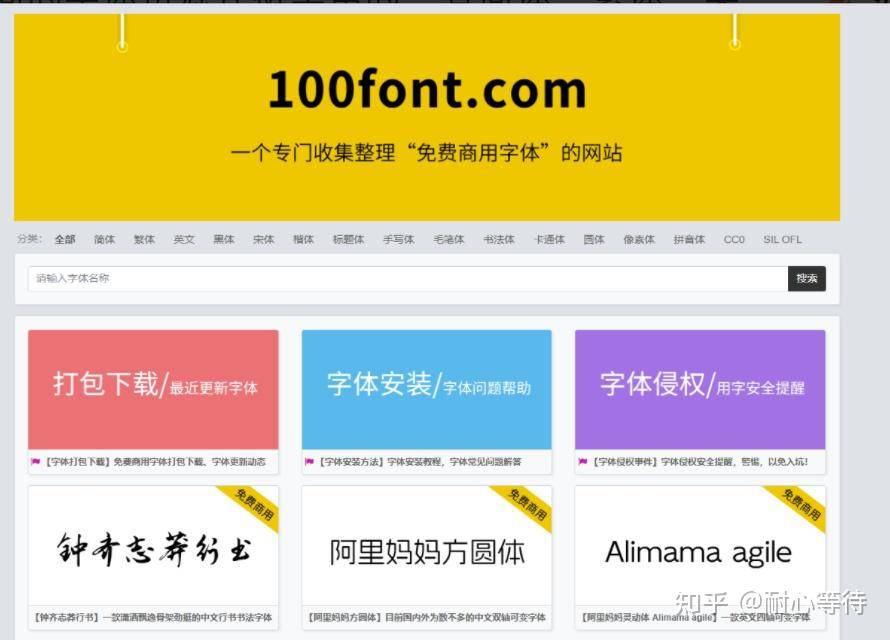Screen dimensions: 890x640
Task: Click the 分类: label
Action: [x=29, y=239]
